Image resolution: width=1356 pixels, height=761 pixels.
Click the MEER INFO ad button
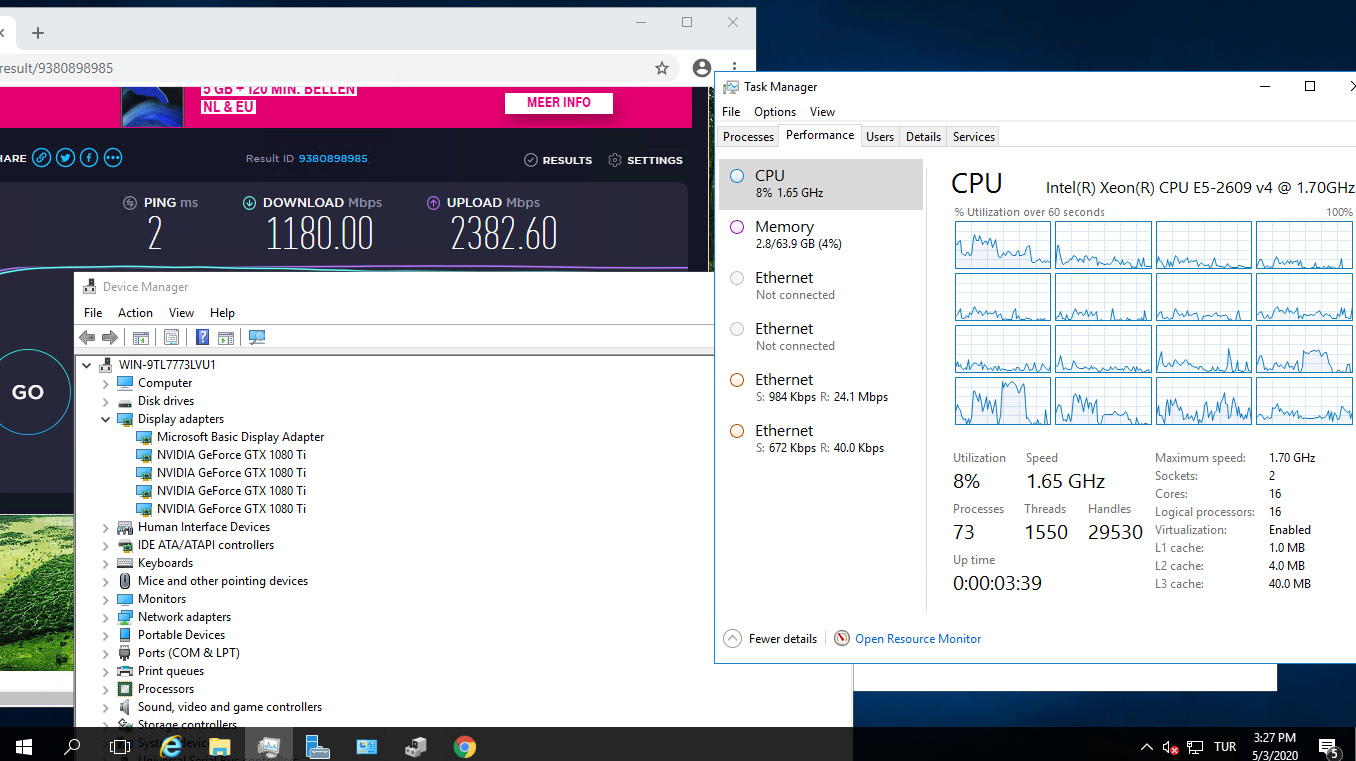(559, 102)
